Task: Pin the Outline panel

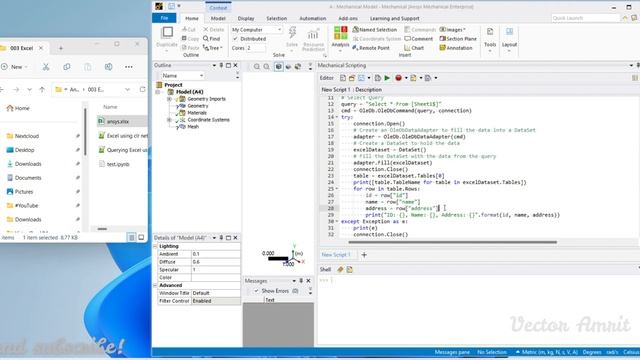Action: pos(222,65)
